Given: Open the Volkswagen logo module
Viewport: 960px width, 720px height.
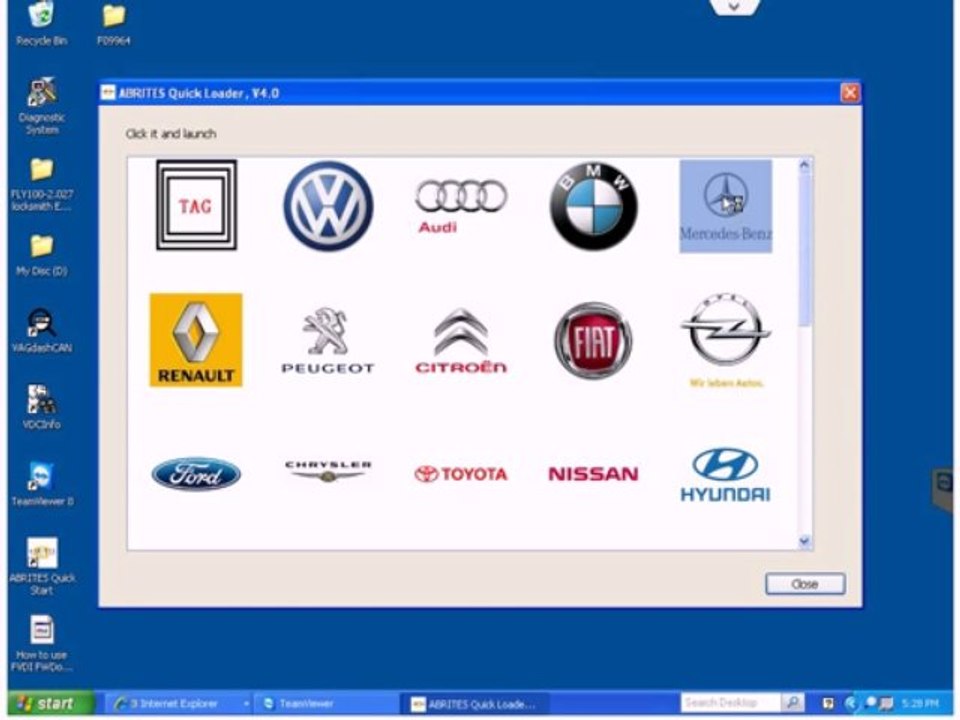Looking at the screenshot, I should coord(328,206).
